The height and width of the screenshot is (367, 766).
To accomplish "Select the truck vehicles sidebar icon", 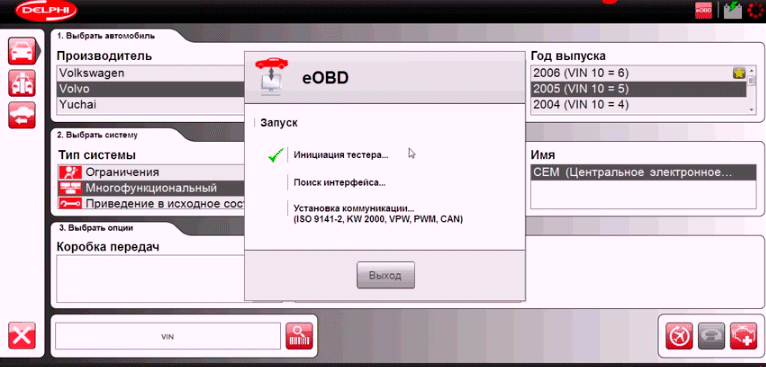I will pyautogui.click(x=22, y=83).
